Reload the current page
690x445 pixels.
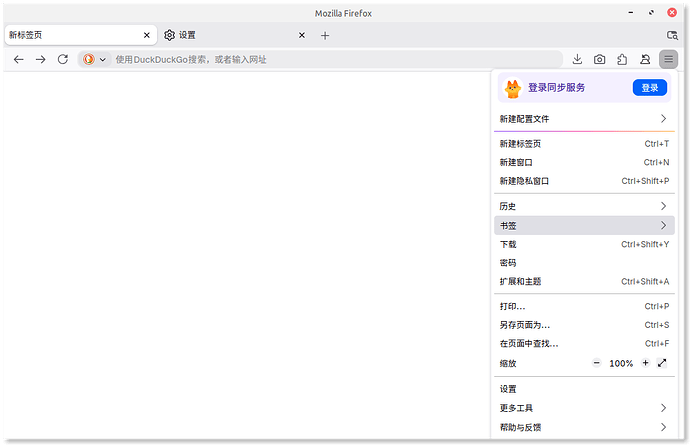63,59
